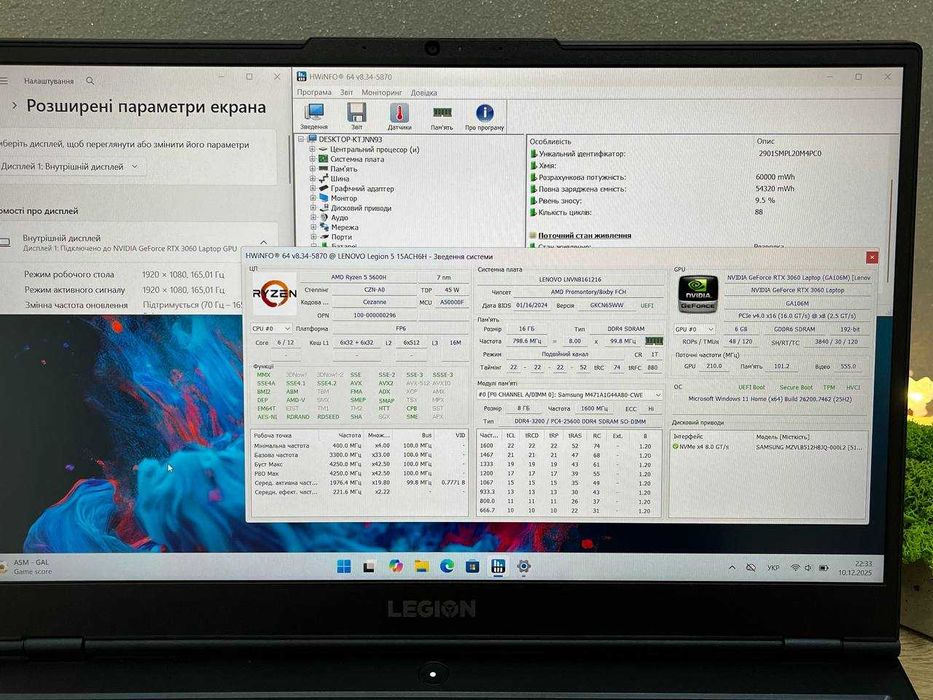933x700 pixels.
Task: Open Дисплей 1: Внутрішній дисплей dropdown
Action: [70, 167]
